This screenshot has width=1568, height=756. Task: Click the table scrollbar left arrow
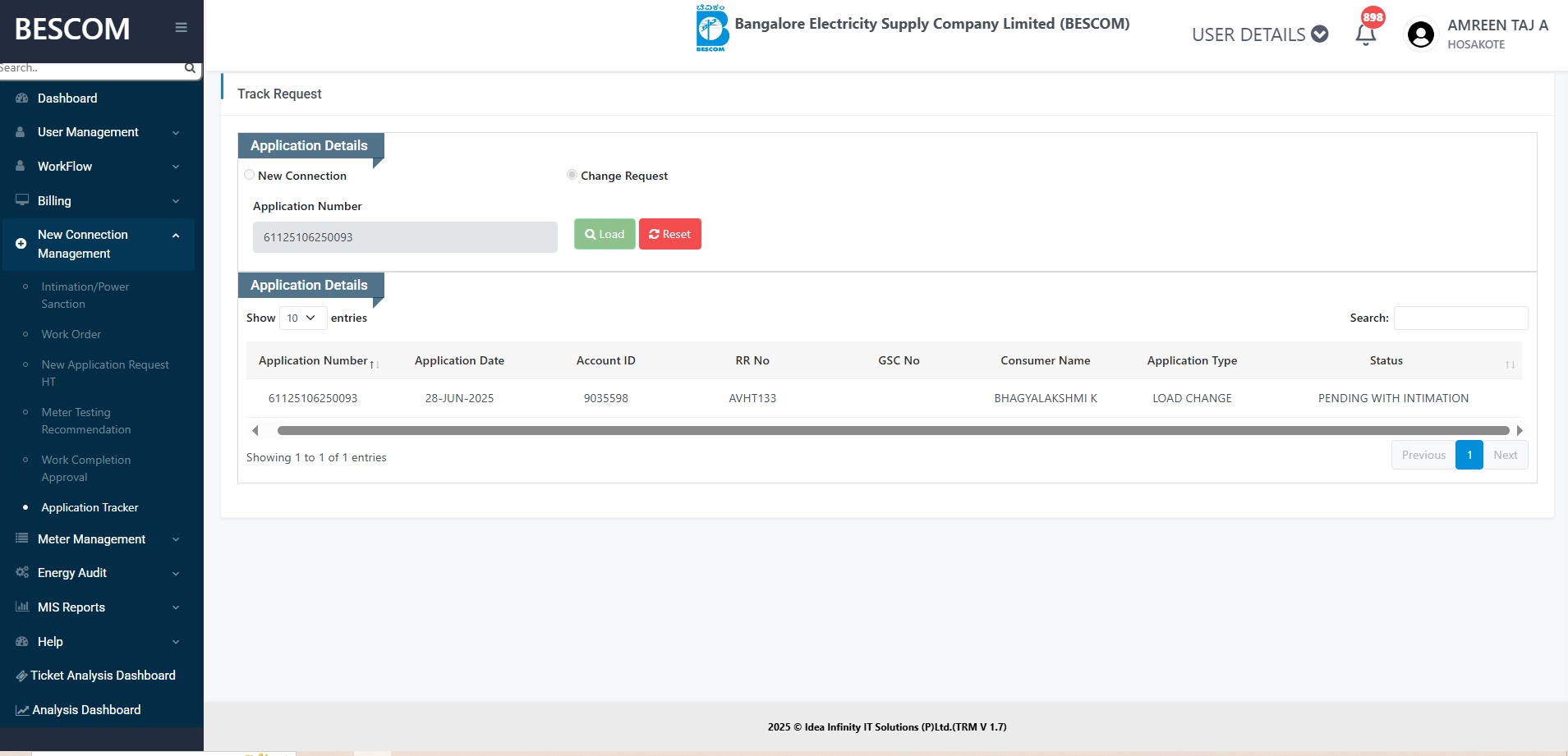point(255,430)
